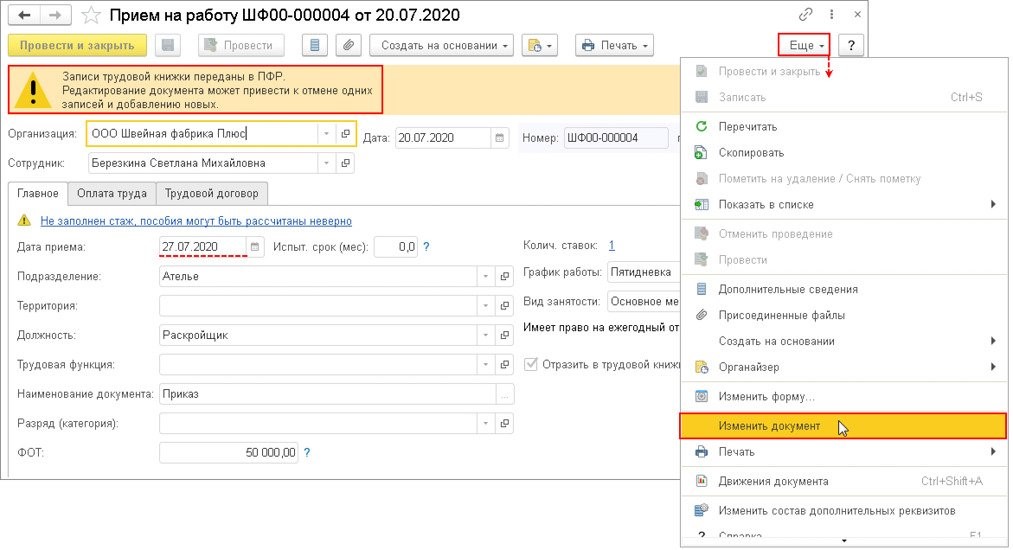Open the 'Не заполнен стаж' warning link

(196, 221)
